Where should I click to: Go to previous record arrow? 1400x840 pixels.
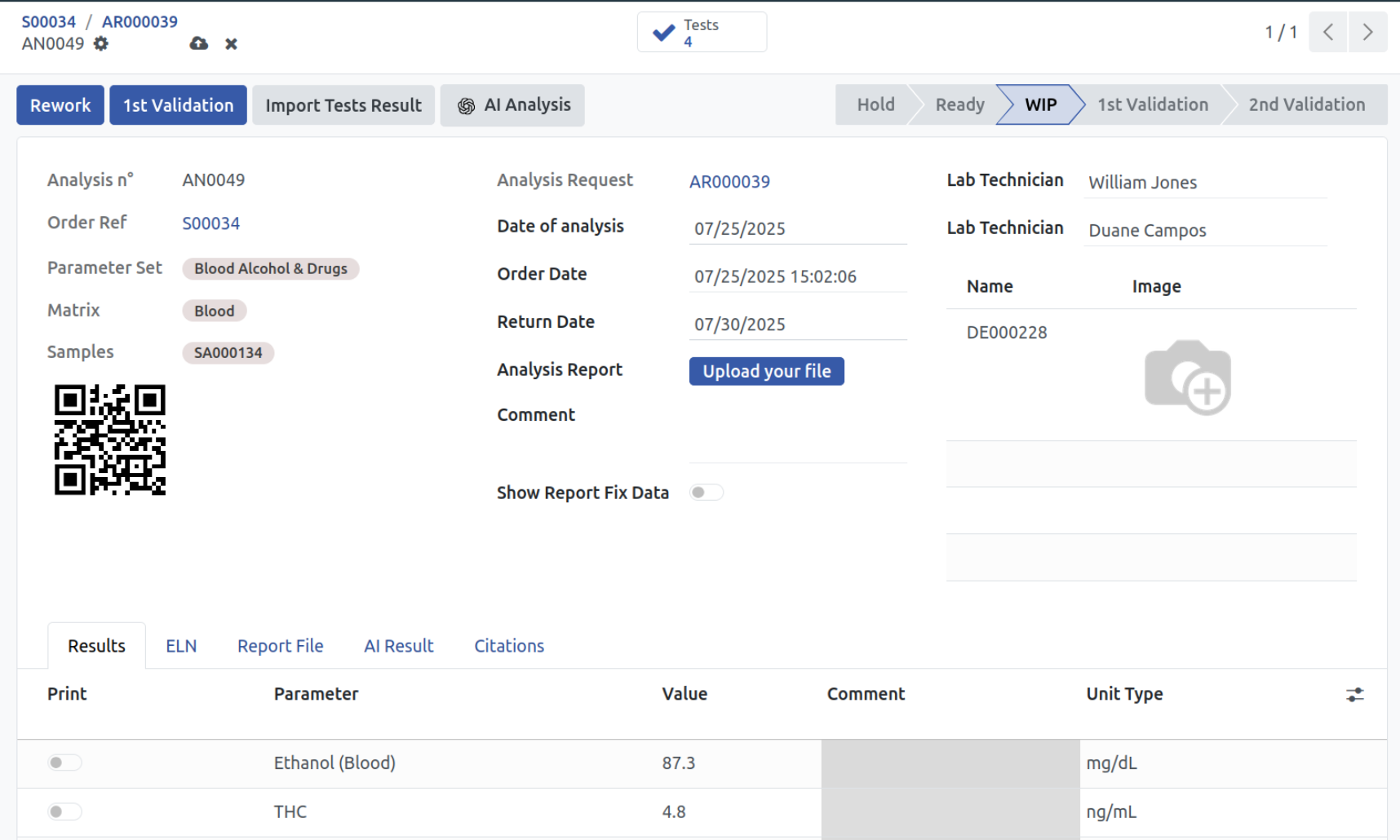tap(1328, 32)
